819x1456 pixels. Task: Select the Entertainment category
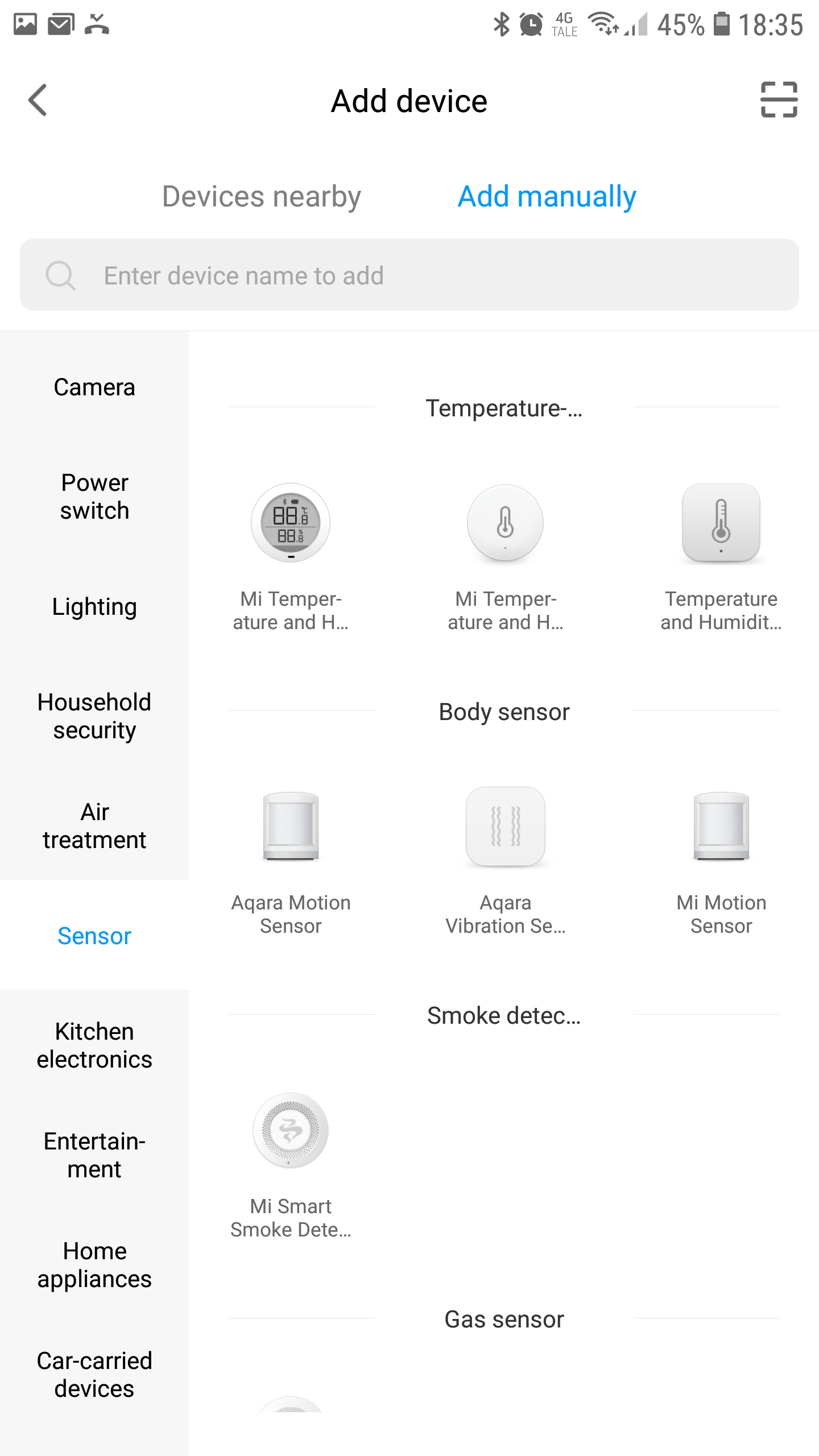point(94,1155)
